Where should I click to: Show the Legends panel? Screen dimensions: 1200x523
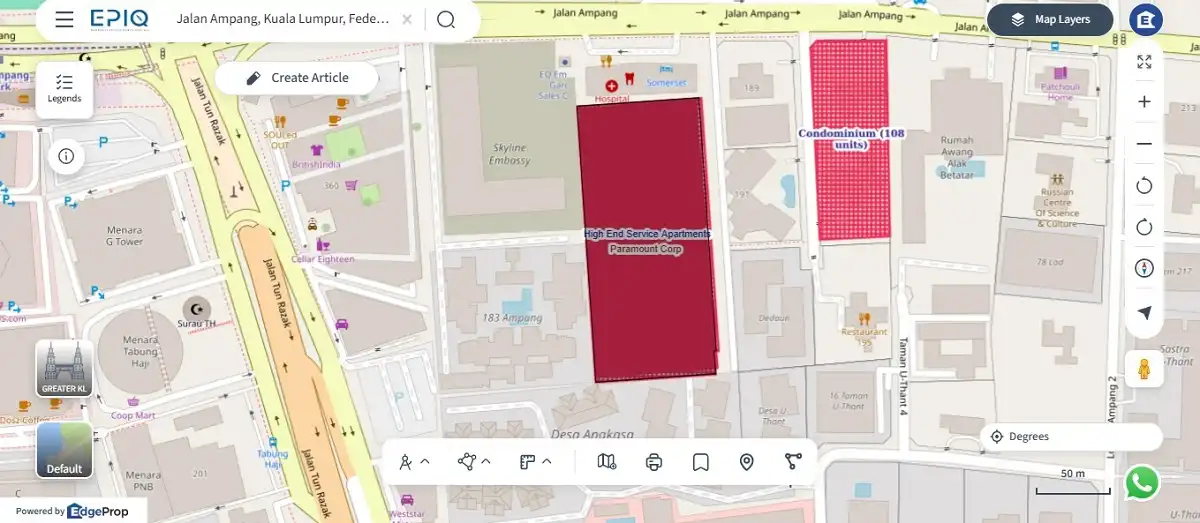pos(64,89)
